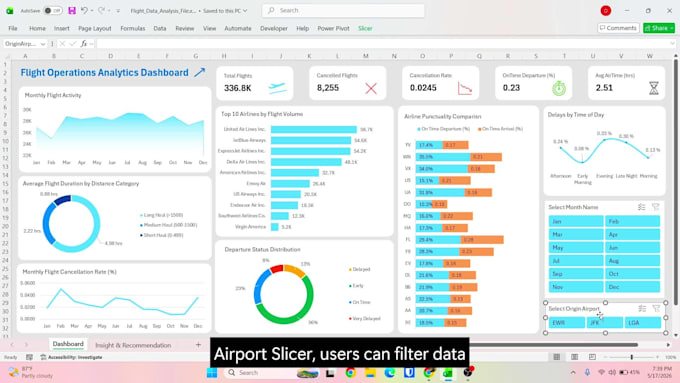Screen dimensions: 680x383
Task: Switch to the Insert ribbon tab
Action: click(x=62, y=28)
